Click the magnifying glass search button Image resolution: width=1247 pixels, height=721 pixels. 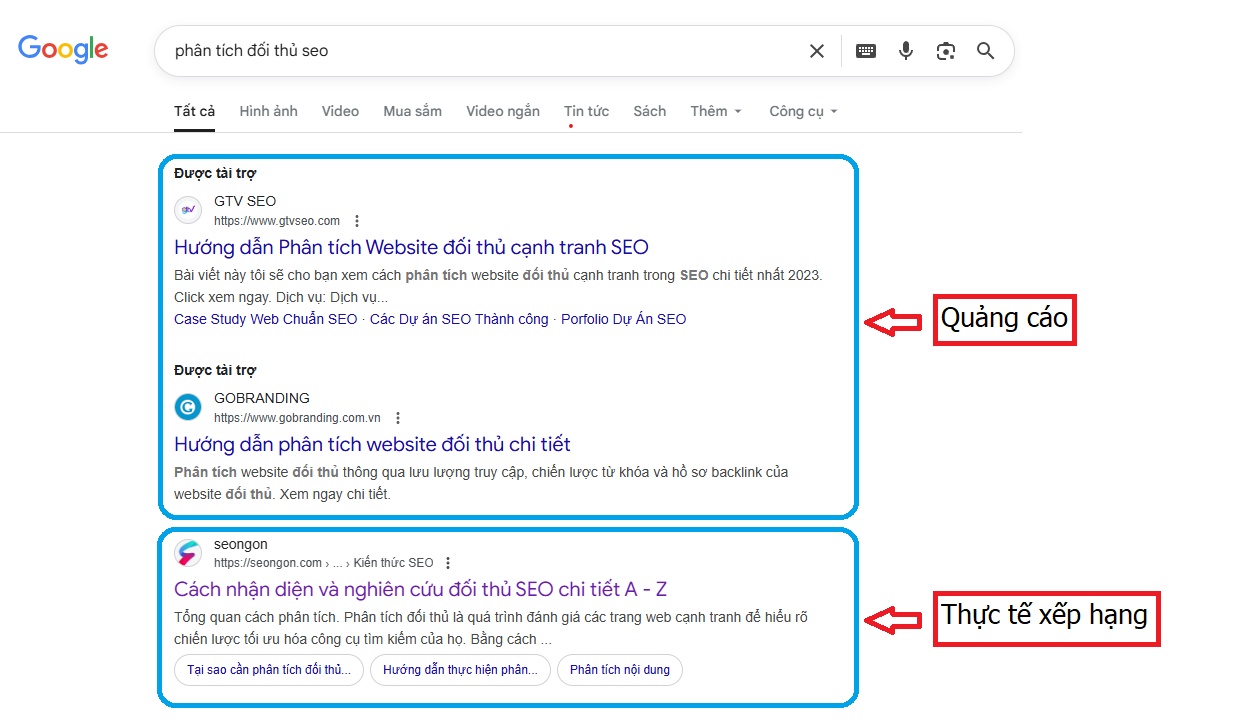(x=986, y=51)
